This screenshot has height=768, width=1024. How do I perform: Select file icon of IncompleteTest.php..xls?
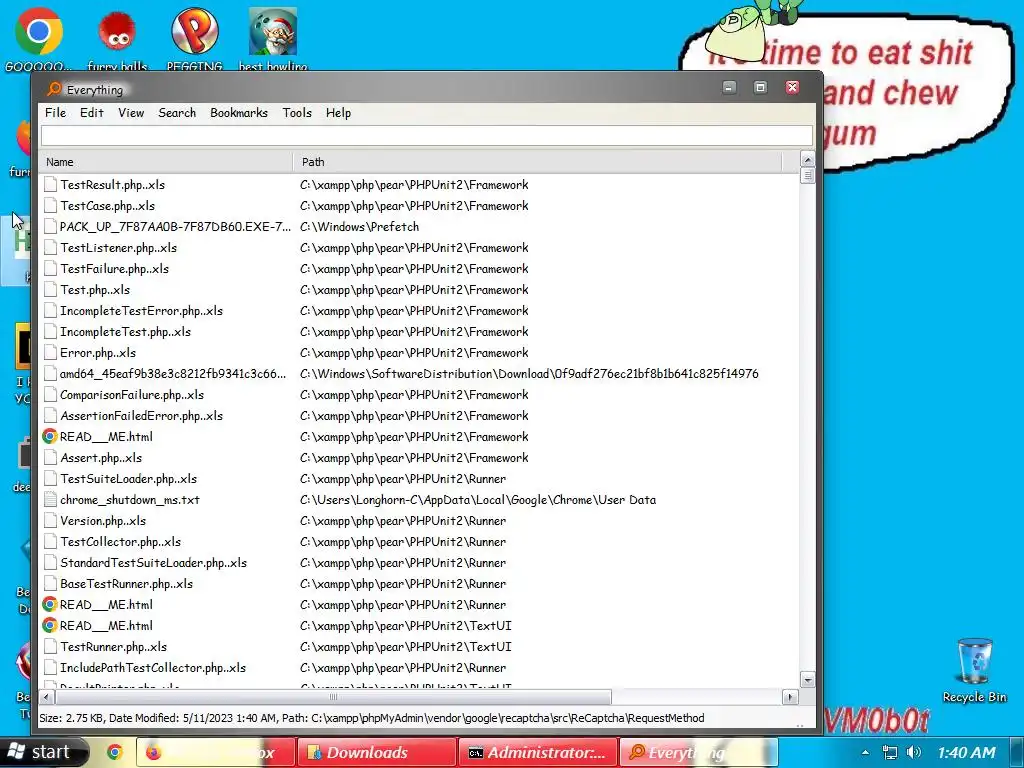pos(50,332)
